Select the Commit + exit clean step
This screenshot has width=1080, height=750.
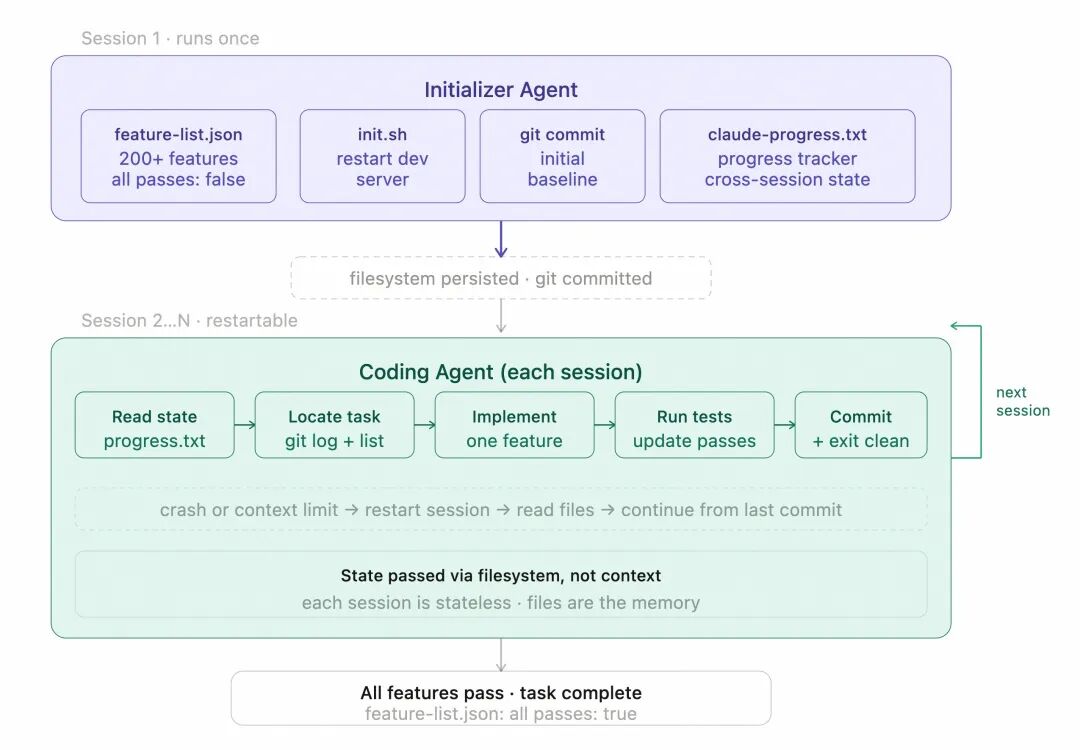[x=861, y=428]
